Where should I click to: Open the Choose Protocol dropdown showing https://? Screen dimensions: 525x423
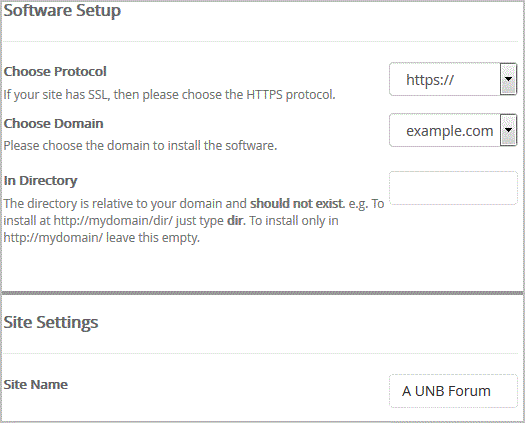coord(453,79)
